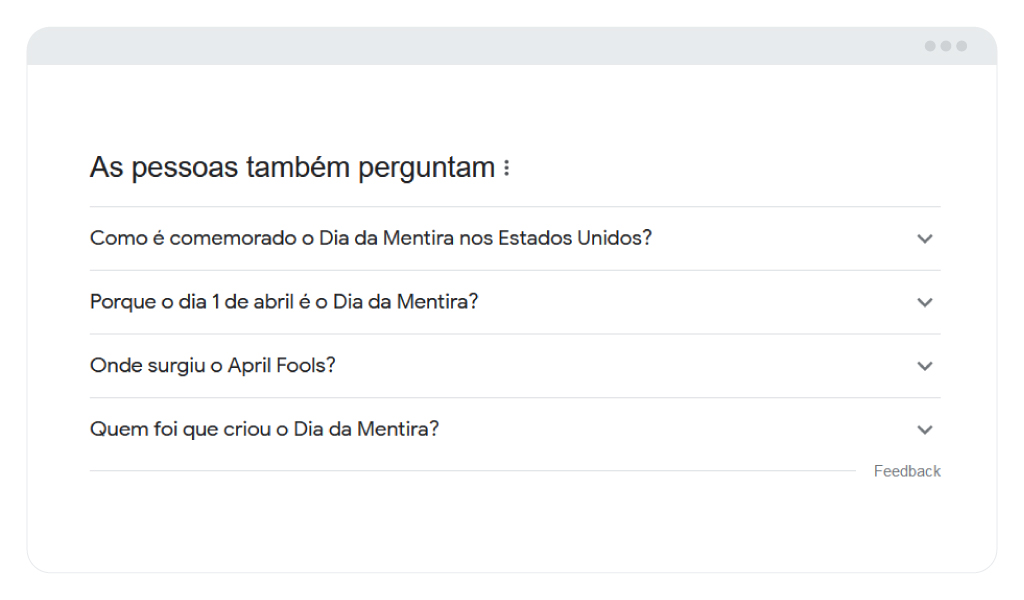This screenshot has height=600, width=1024.
Task: Click the word perguntam in the heading
Action: pos(426,168)
